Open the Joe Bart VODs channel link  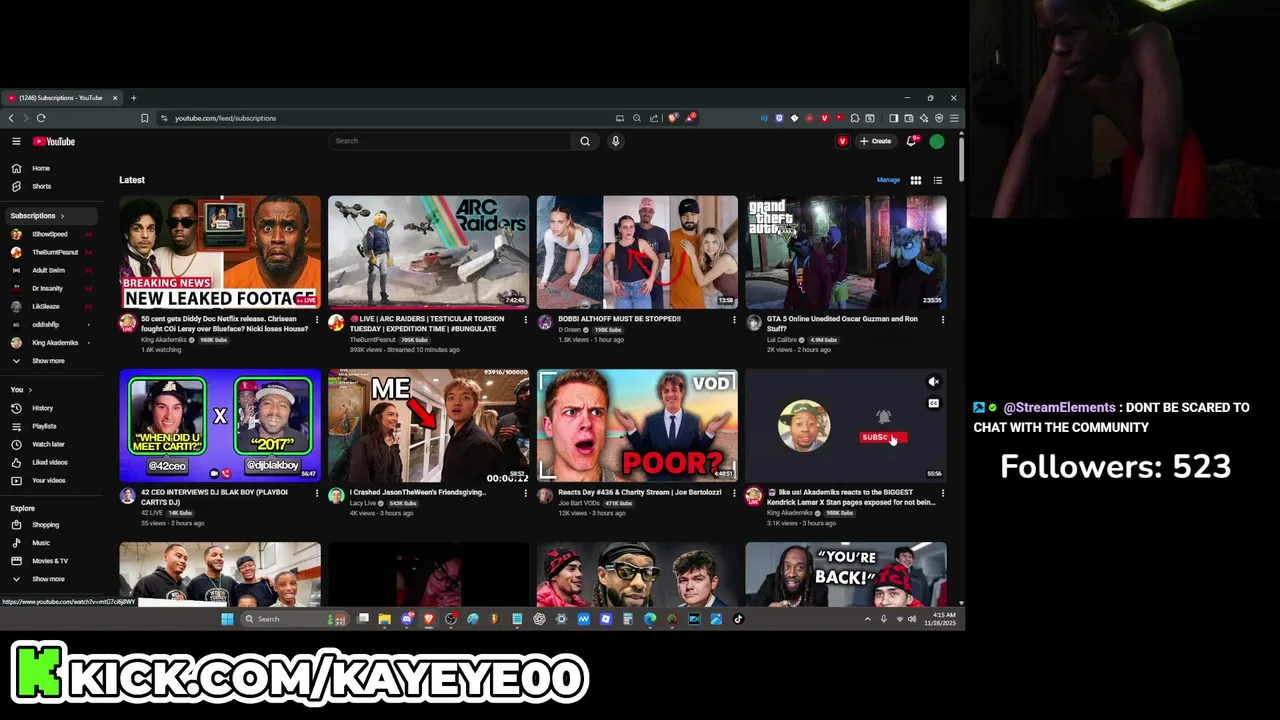coord(578,503)
